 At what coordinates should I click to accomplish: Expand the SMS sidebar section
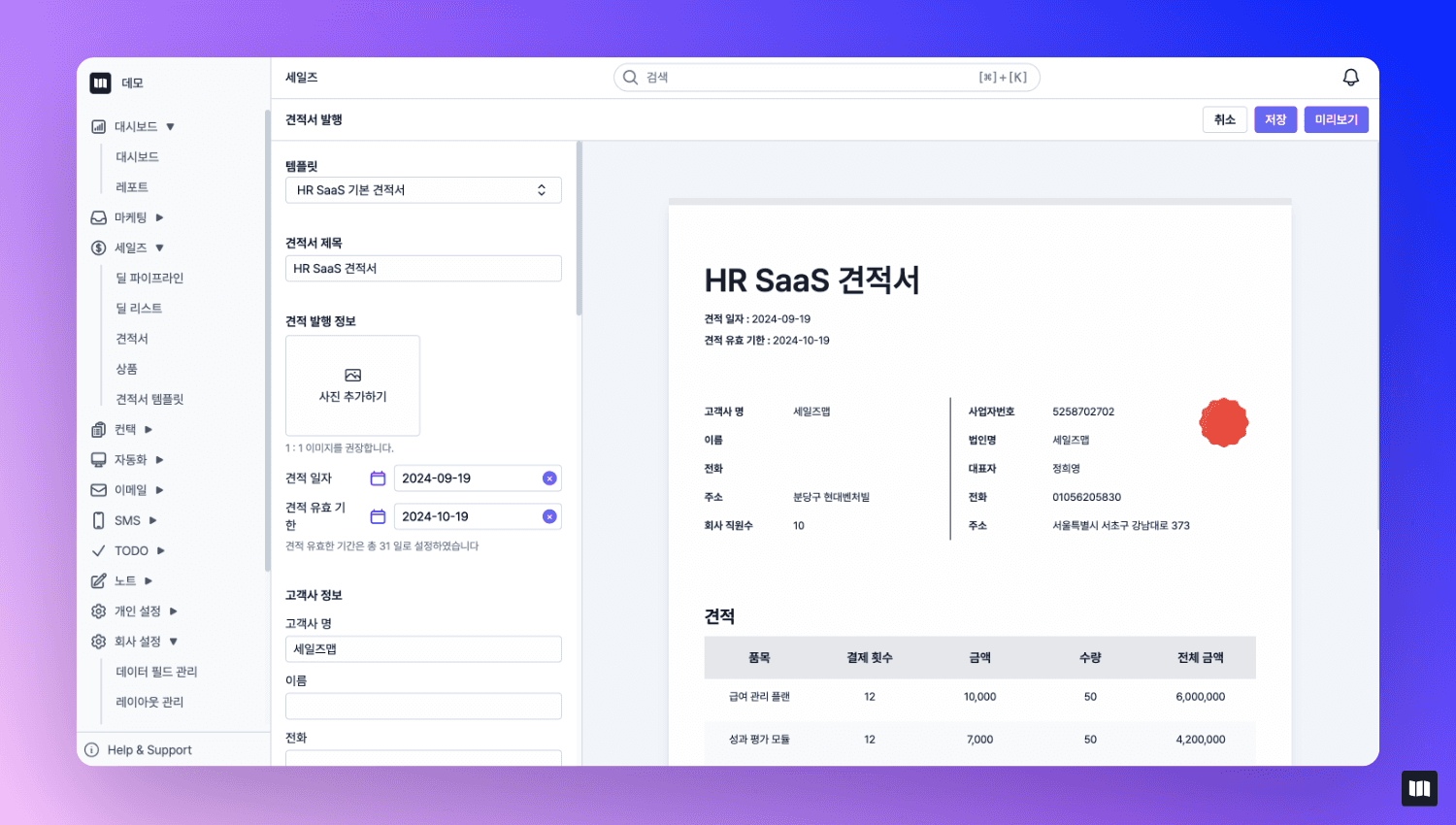click(x=153, y=520)
